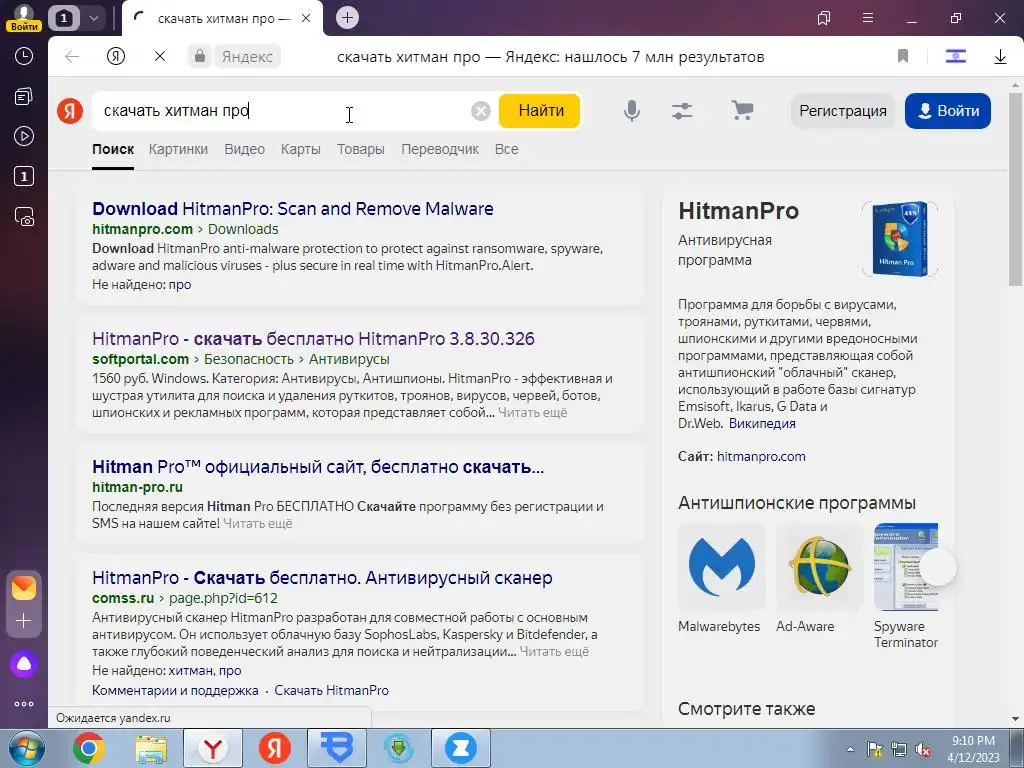
Task: Open the screenshot tool in sidebar
Action: pyautogui.click(x=24, y=217)
